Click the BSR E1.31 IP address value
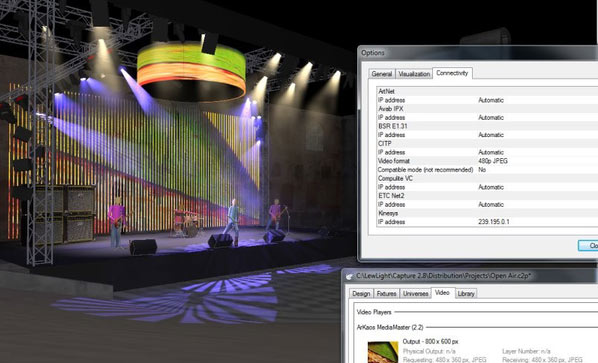 [x=491, y=135]
